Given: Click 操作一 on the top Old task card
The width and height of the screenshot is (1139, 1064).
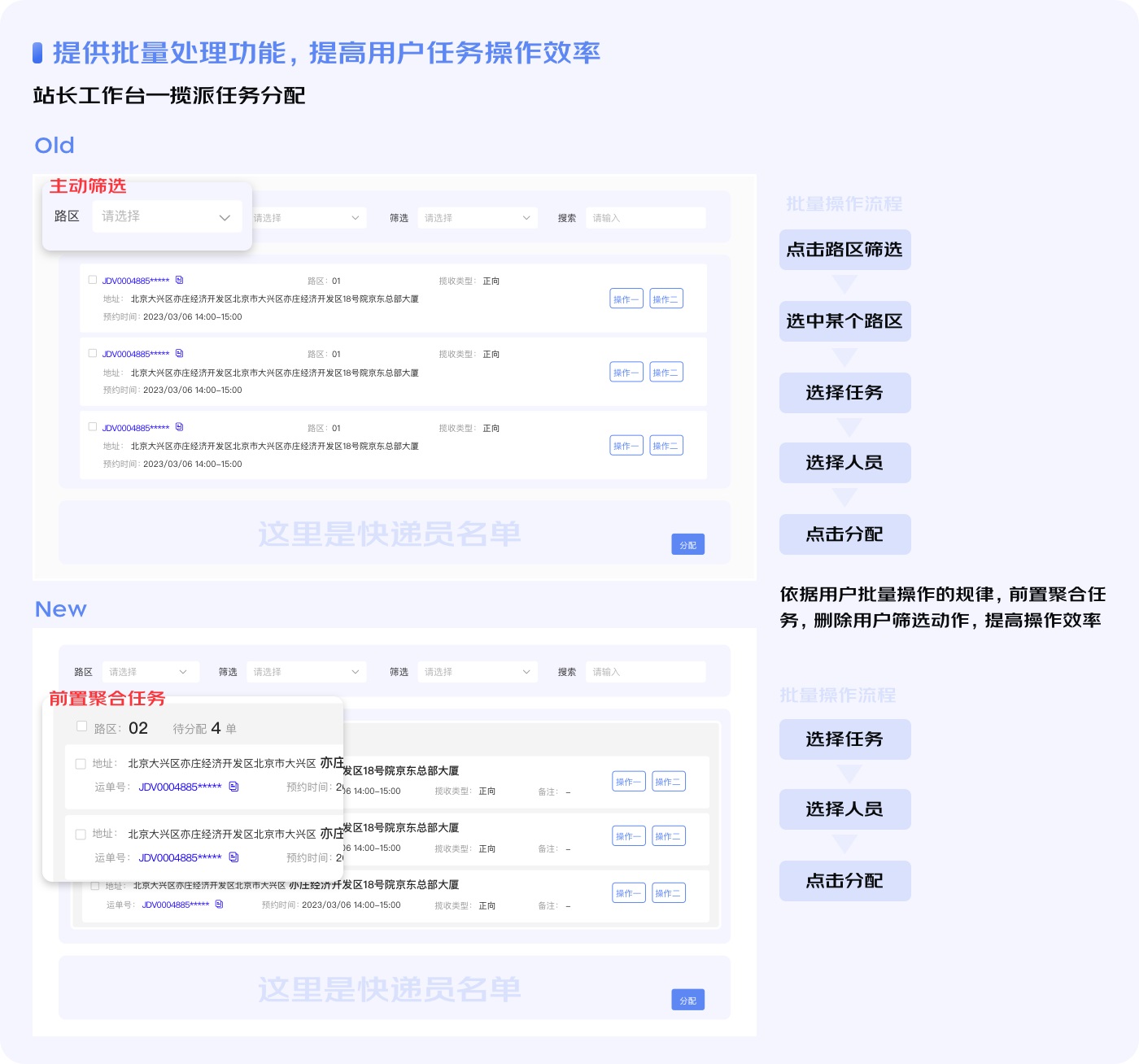Looking at the screenshot, I should pyautogui.click(x=626, y=299).
